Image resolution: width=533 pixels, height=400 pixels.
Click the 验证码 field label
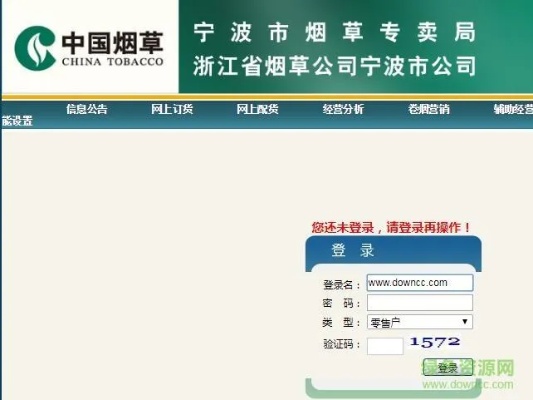coord(341,345)
